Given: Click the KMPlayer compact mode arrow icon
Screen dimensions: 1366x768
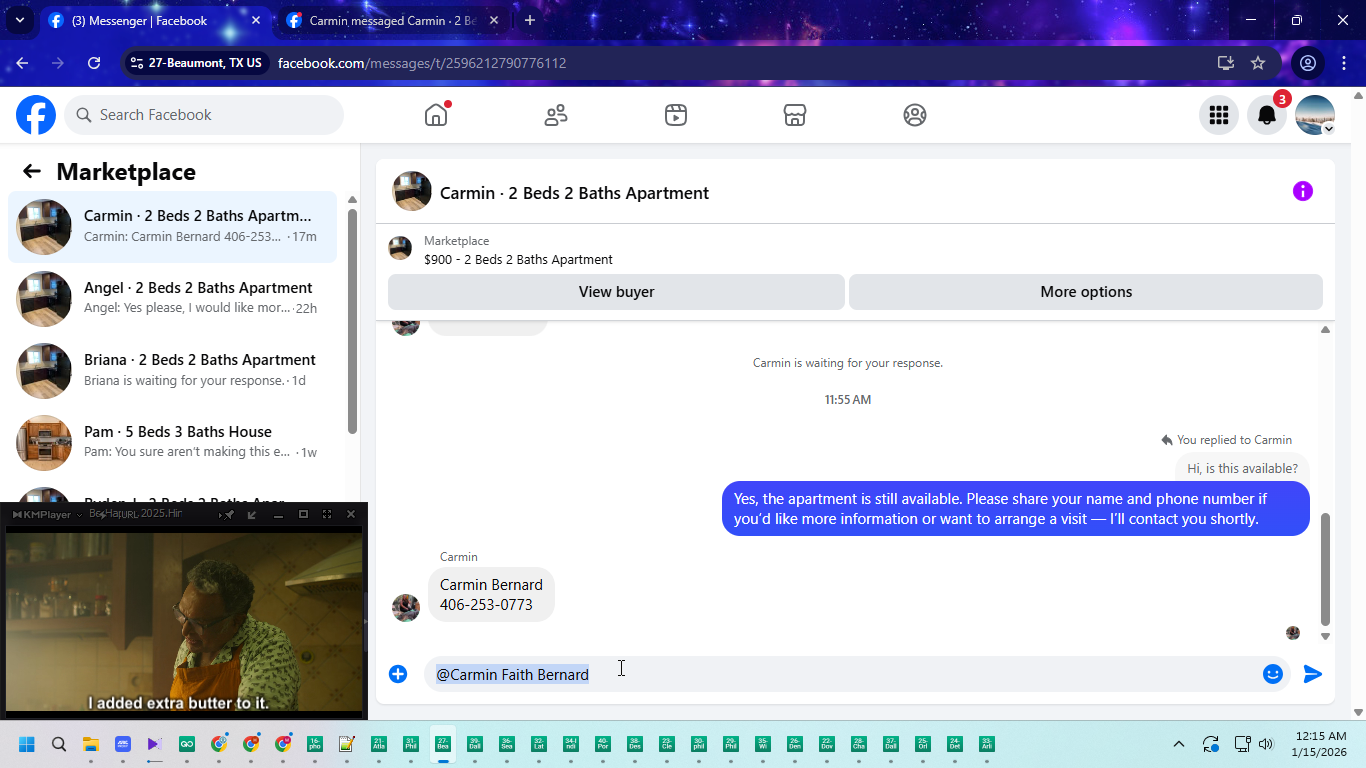Looking at the screenshot, I should 252,514.
